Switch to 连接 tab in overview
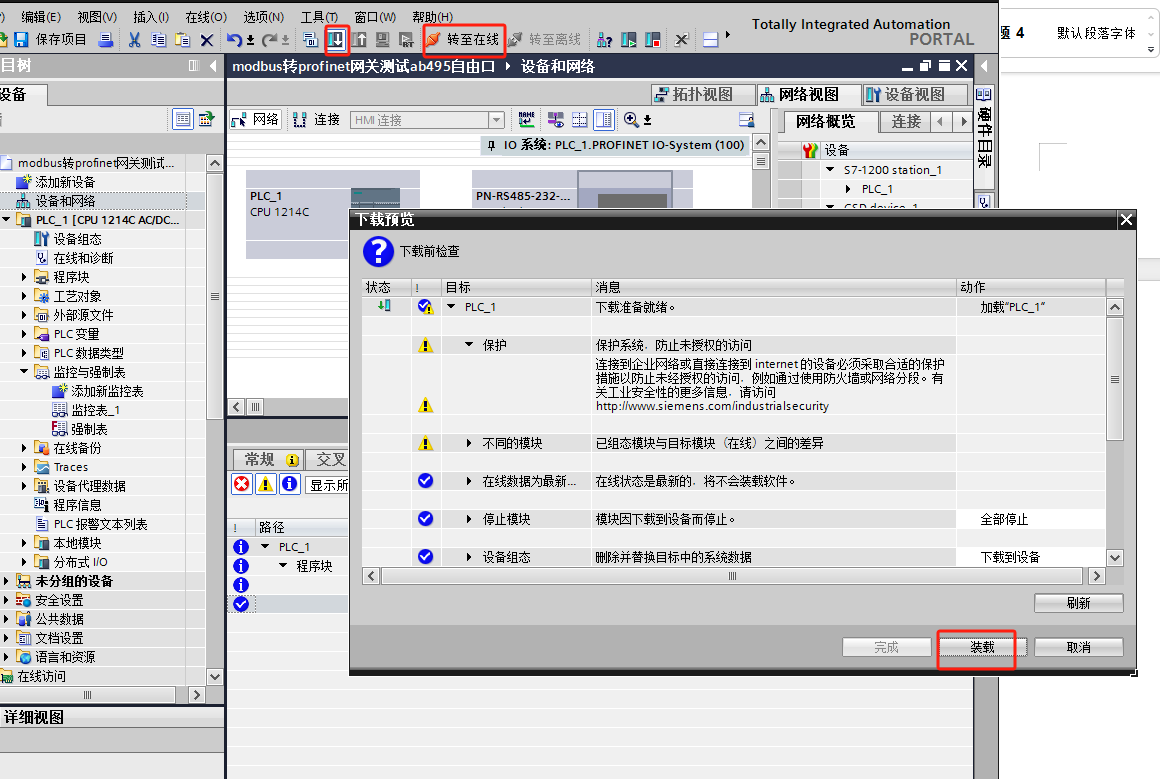1160x779 pixels. coord(906,121)
